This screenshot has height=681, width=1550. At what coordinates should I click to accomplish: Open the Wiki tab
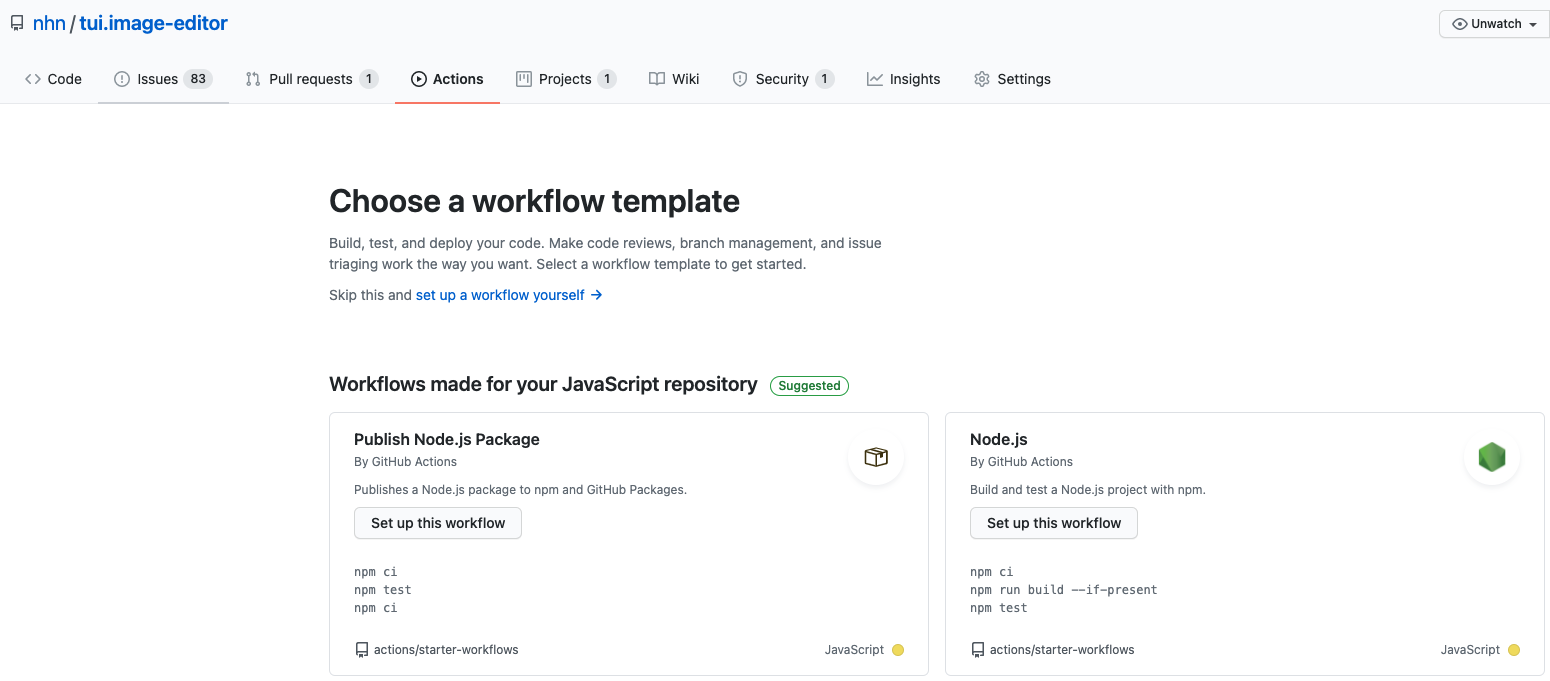(674, 79)
